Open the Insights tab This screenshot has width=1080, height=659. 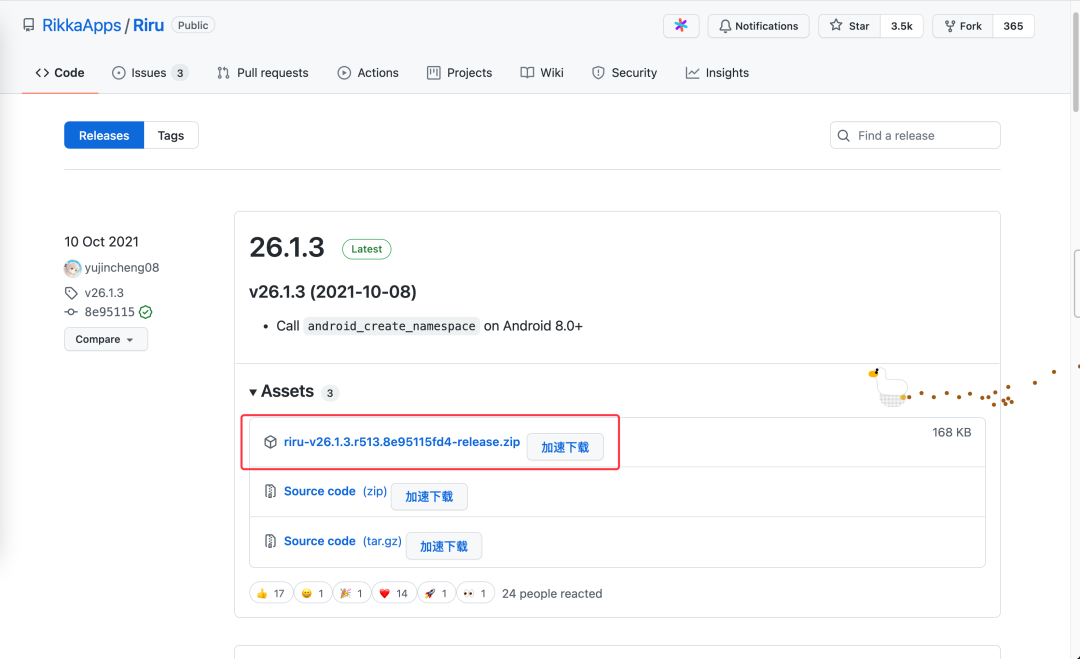(x=717, y=73)
